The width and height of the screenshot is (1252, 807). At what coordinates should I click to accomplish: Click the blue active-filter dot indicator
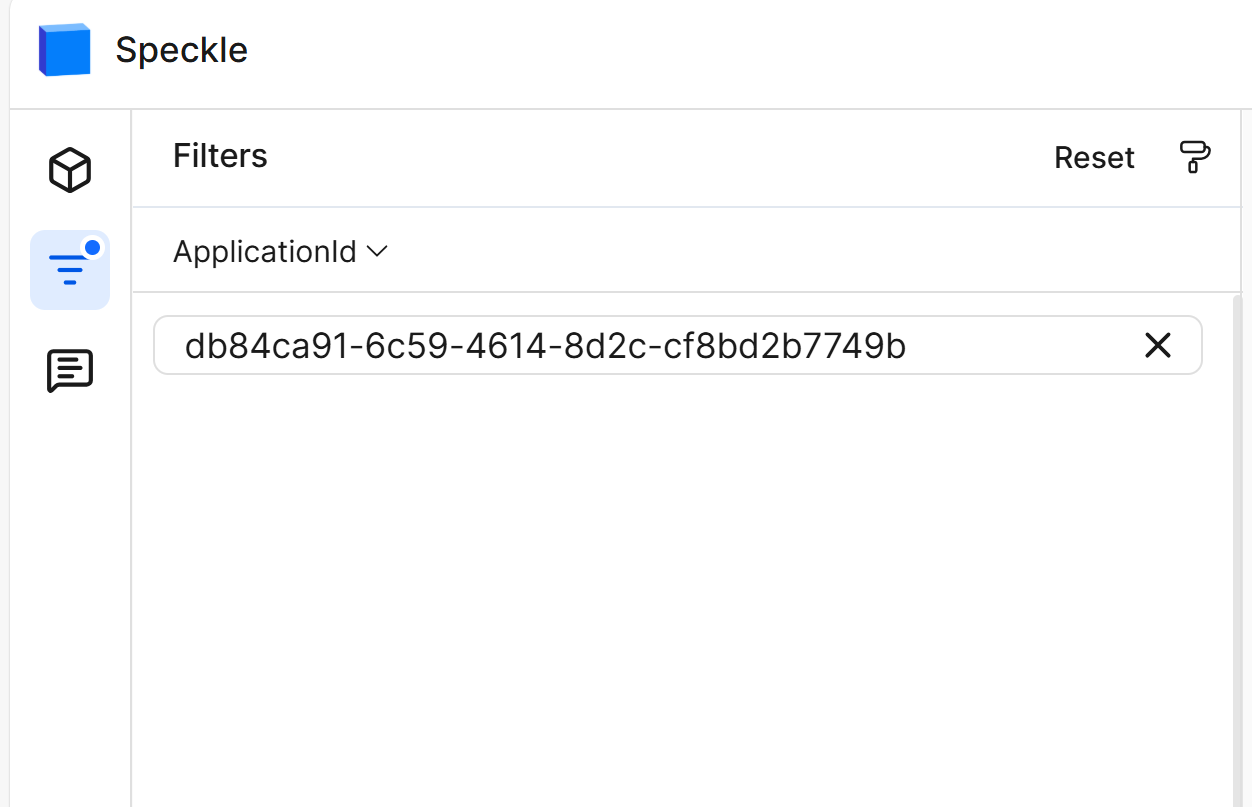tap(93, 247)
